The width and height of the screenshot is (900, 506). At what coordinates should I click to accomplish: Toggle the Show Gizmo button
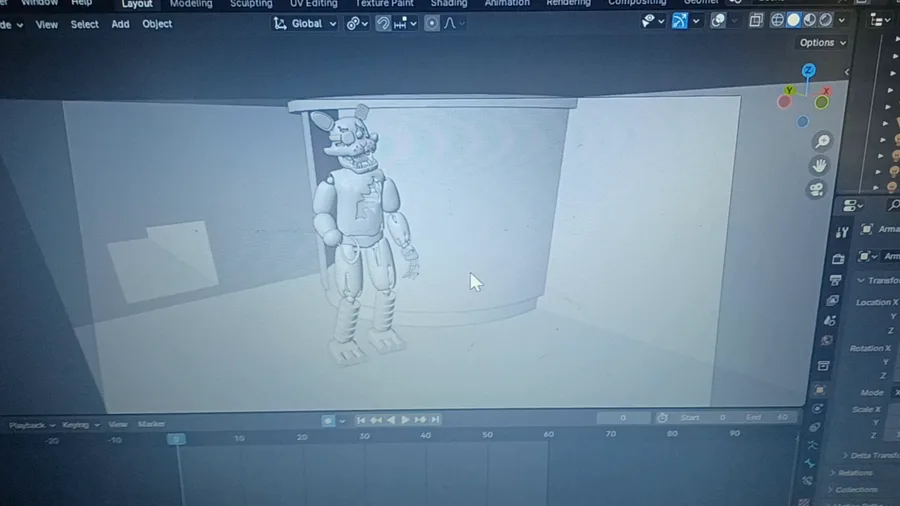680,21
